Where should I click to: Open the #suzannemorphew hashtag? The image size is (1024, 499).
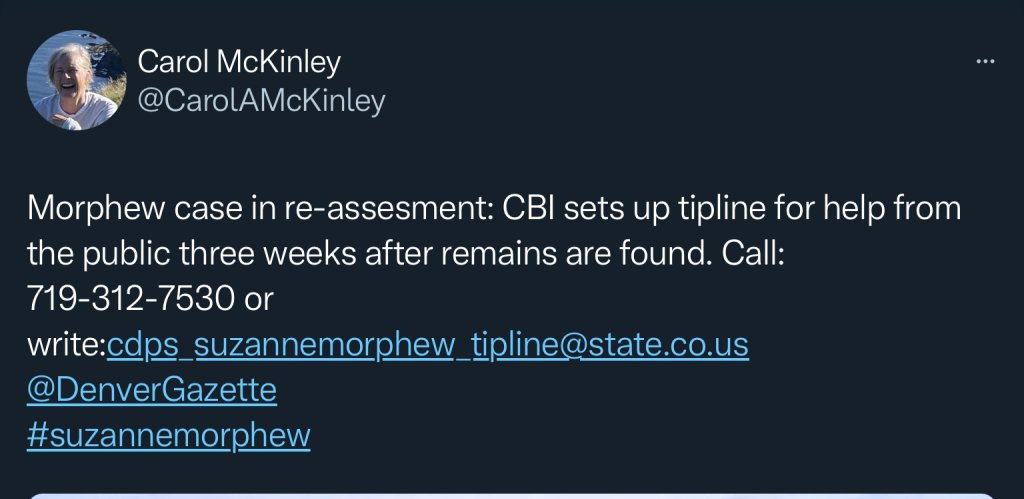(x=168, y=436)
